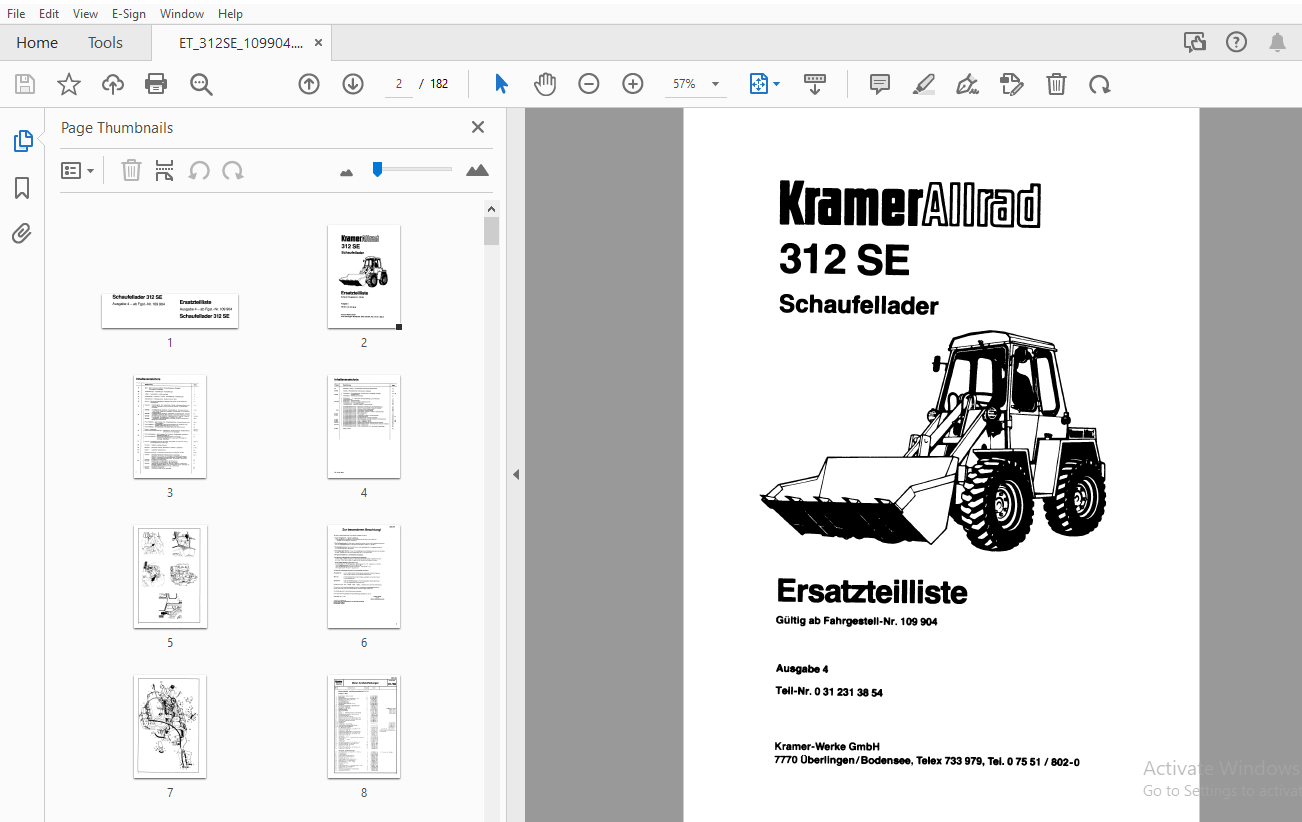
Task: Select page 1 thumbnail
Action: [170, 311]
